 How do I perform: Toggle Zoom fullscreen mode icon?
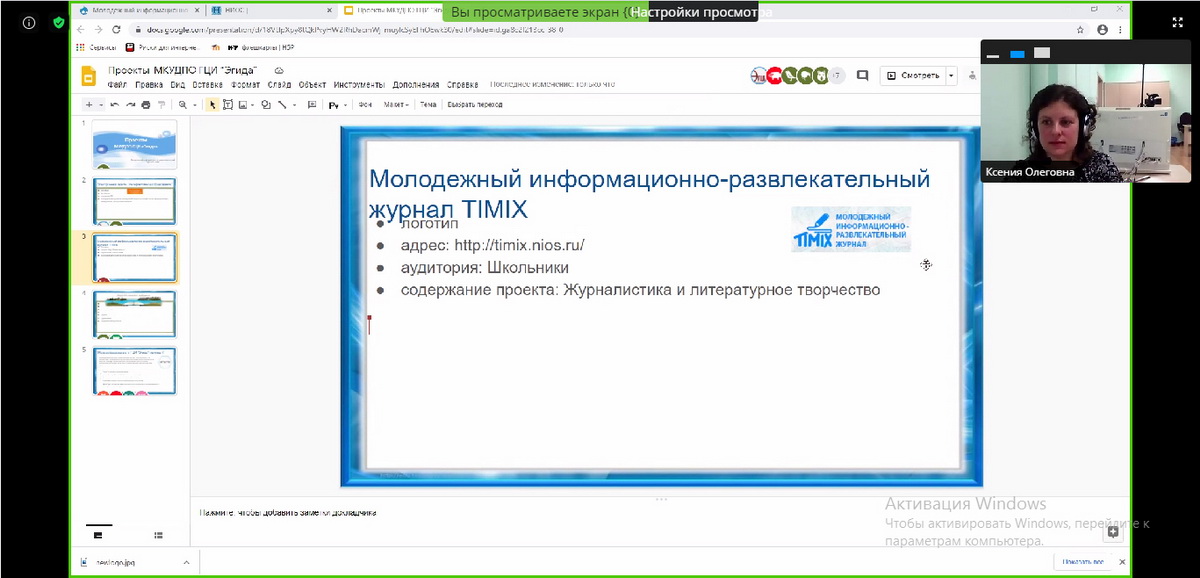click(x=1176, y=22)
